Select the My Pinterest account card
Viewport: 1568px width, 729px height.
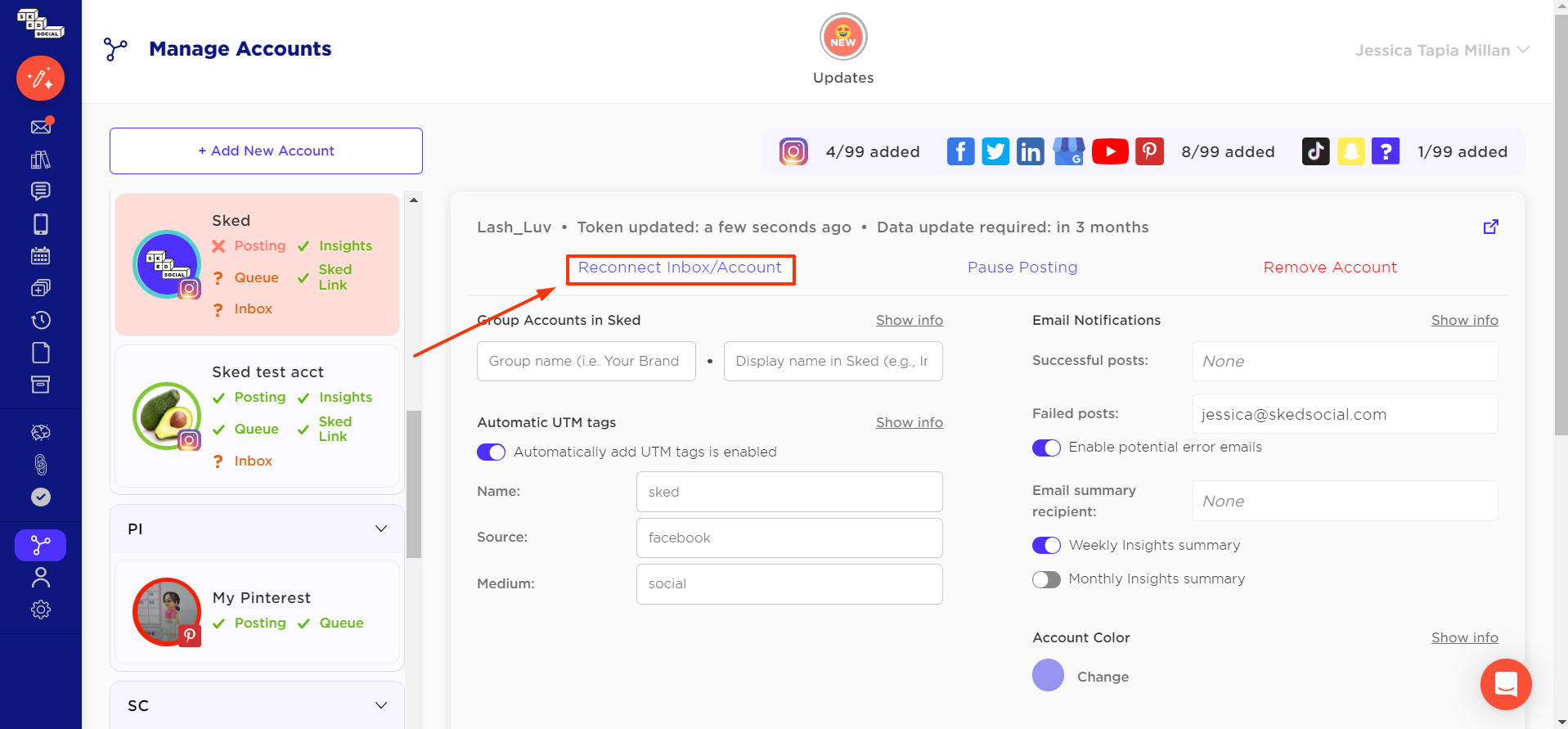(x=257, y=612)
